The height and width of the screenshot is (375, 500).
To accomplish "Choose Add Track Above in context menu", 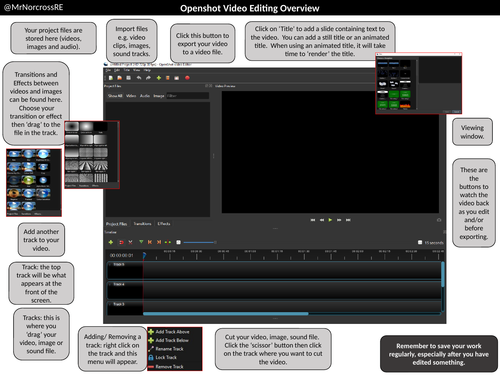I will tap(172, 332).
